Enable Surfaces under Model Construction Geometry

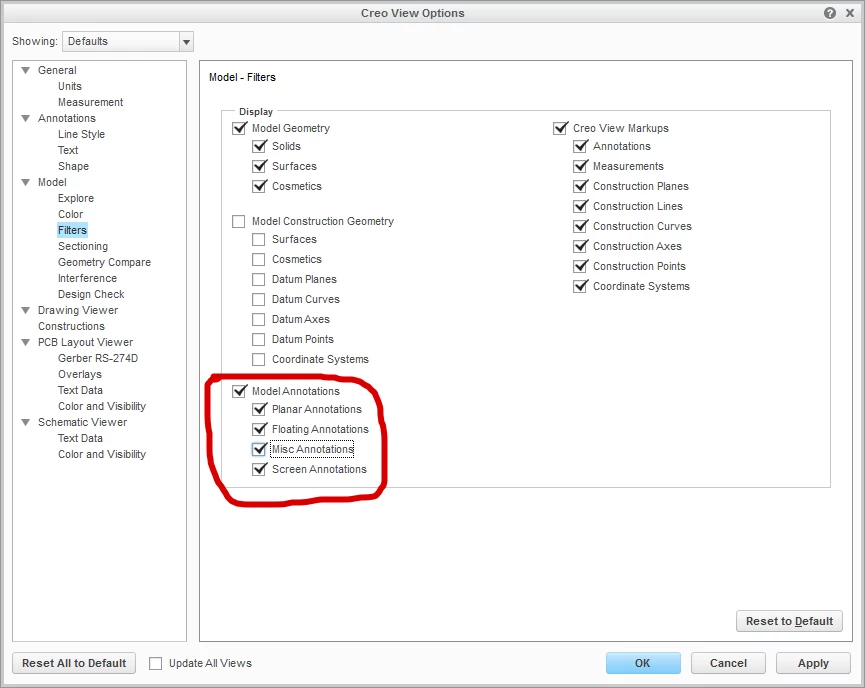click(x=258, y=239)
